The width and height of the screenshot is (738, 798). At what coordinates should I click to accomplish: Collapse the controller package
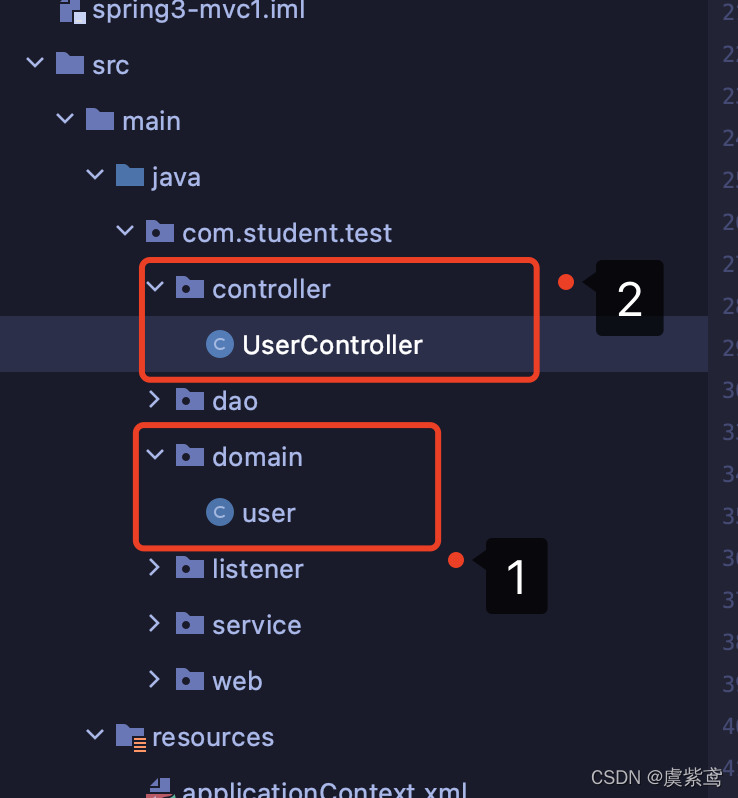pyautogui.click(x=155, y=288)
